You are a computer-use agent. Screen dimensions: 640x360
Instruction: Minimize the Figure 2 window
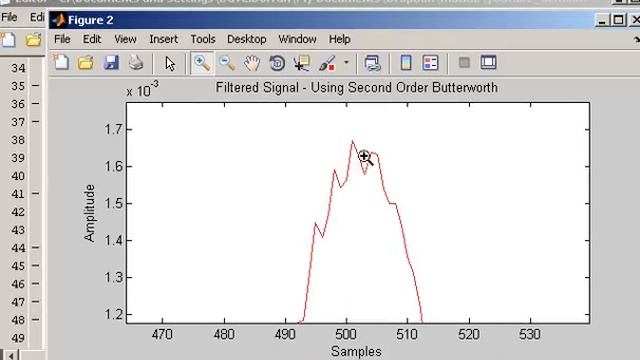[601, 20]
